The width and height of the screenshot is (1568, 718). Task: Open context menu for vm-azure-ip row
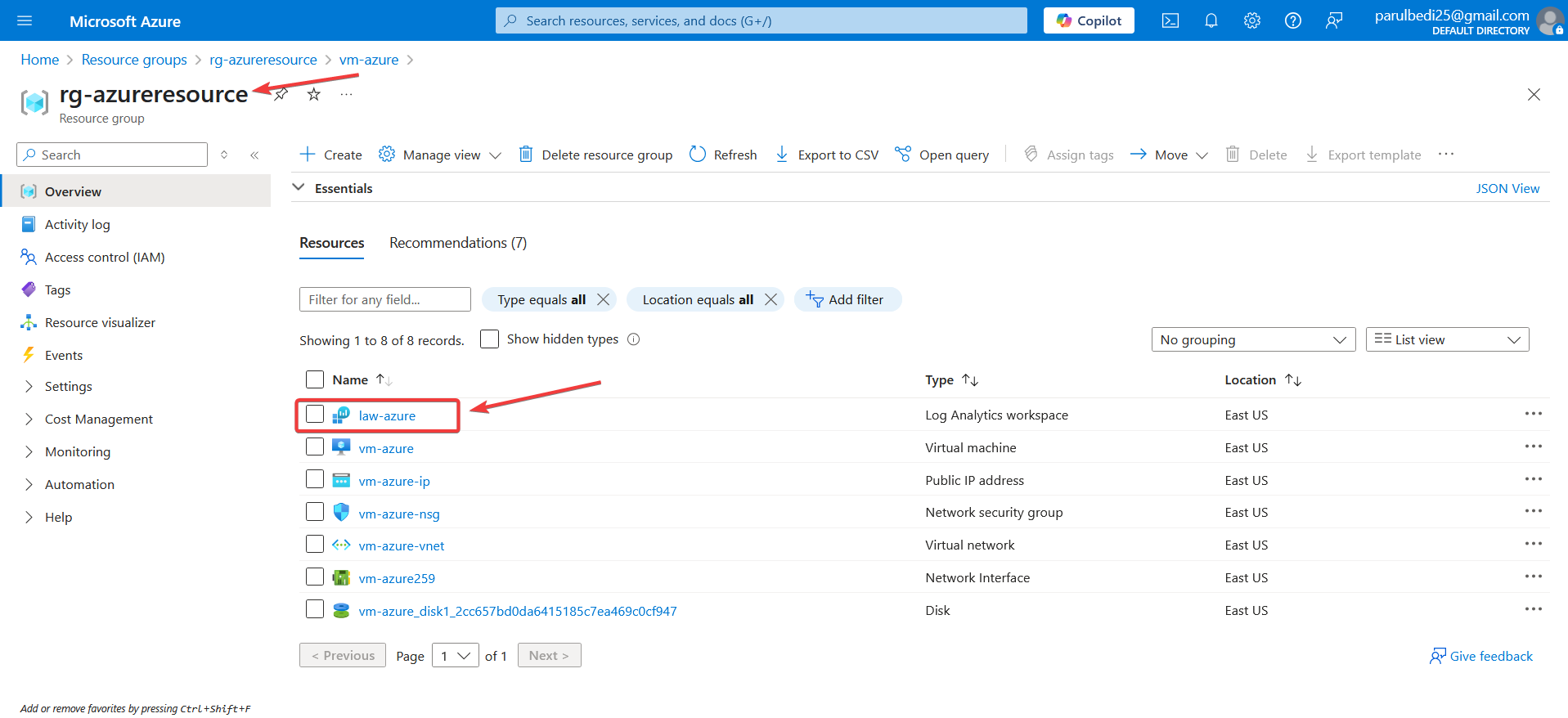tap(1534, 479)
